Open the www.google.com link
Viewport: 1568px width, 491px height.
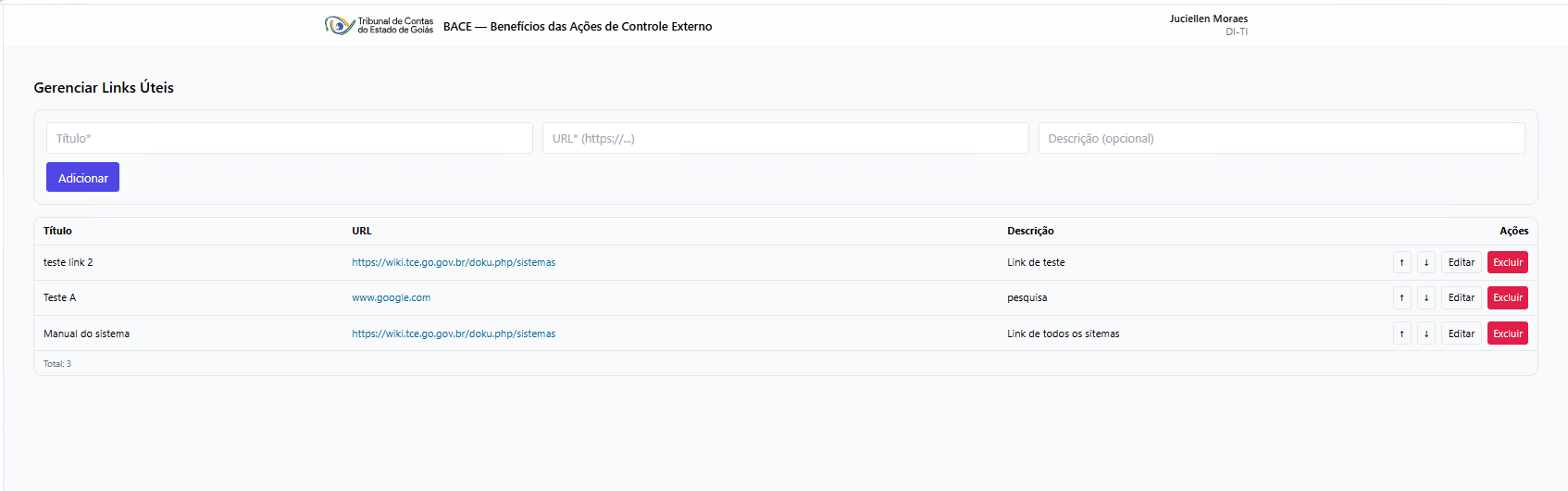(391, 298)
